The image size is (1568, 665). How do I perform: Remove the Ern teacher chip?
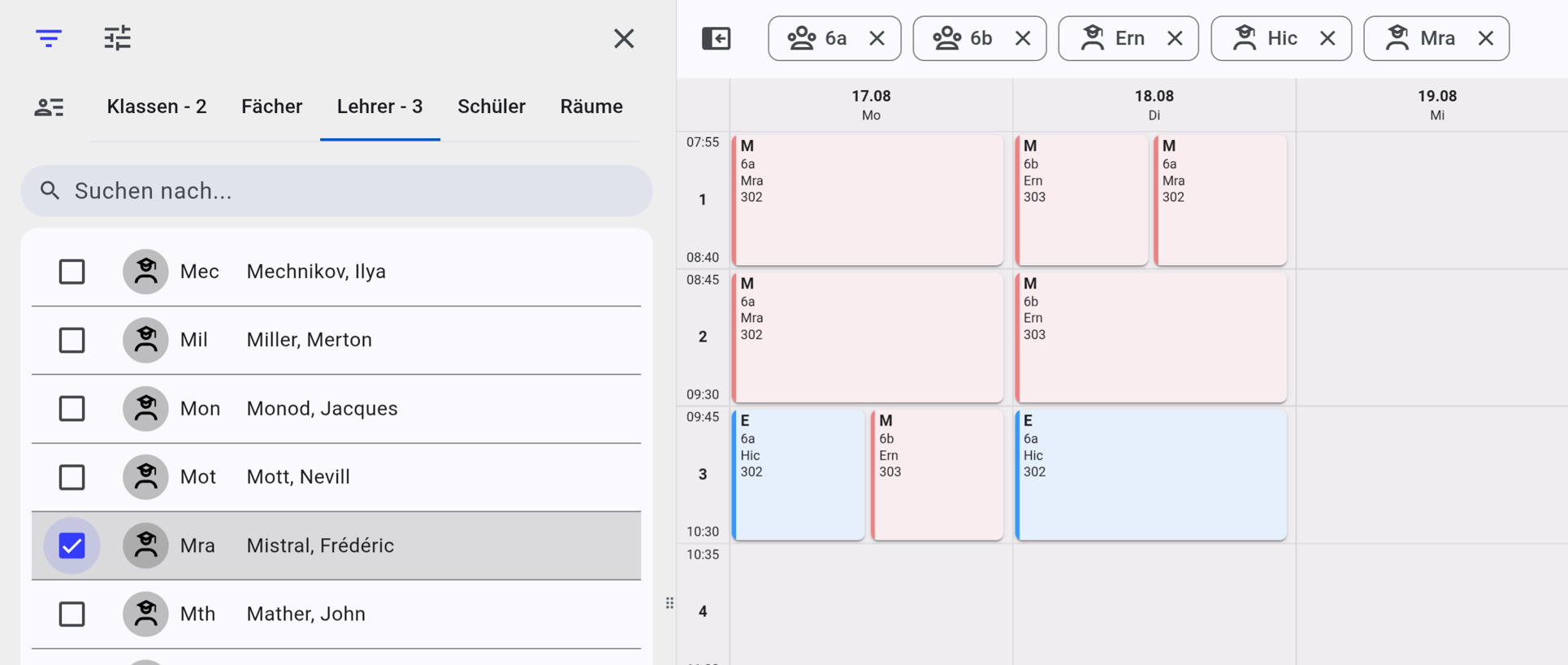1175,38
